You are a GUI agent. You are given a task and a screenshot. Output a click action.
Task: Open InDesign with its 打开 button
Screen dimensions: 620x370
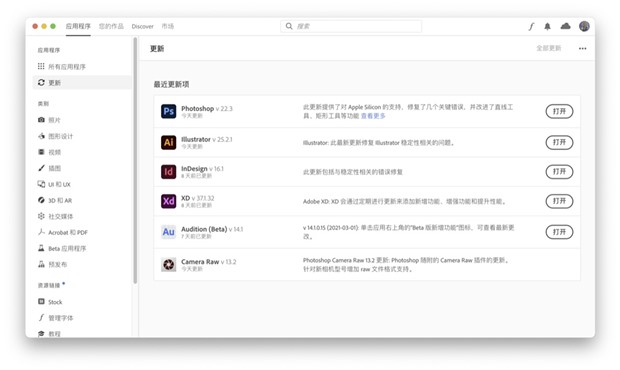point(559,172)
